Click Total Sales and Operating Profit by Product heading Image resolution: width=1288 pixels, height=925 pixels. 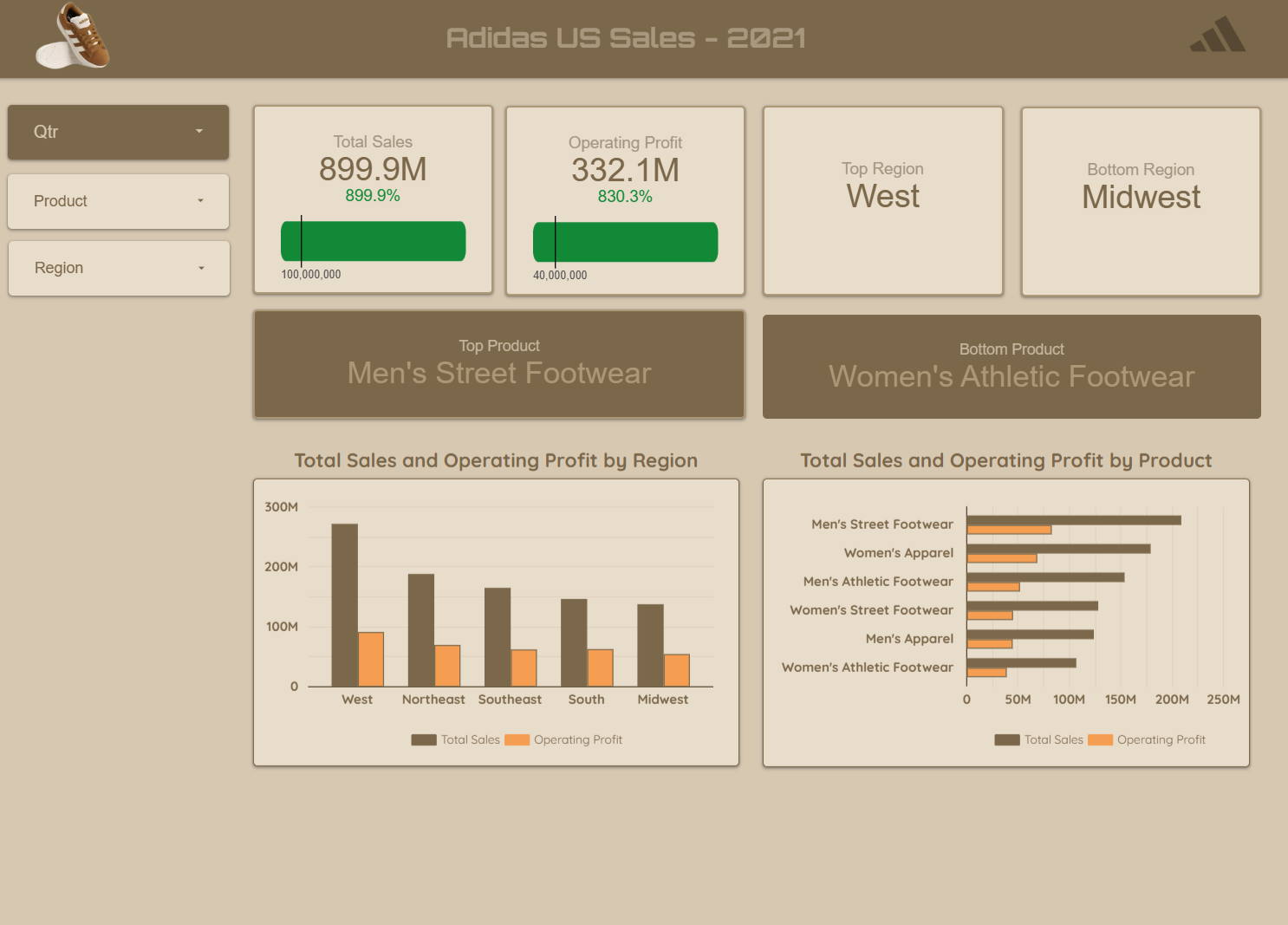pos(1006,460)
